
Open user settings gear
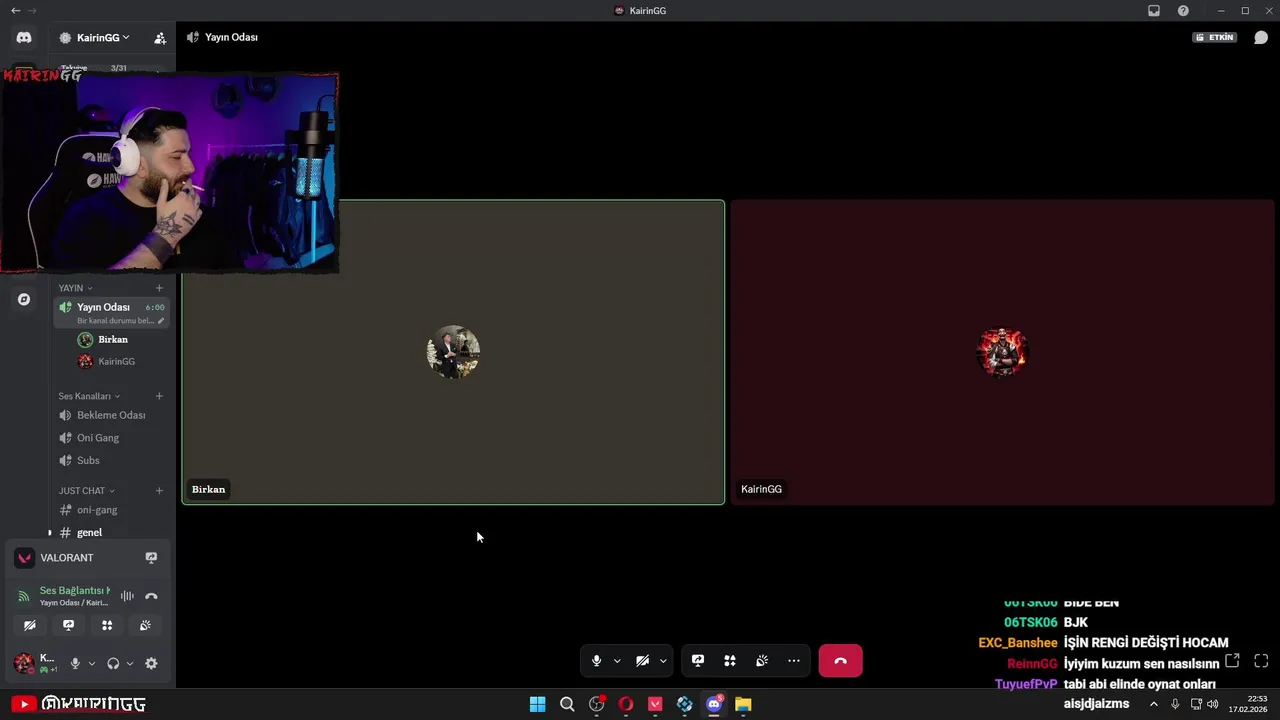151,663
